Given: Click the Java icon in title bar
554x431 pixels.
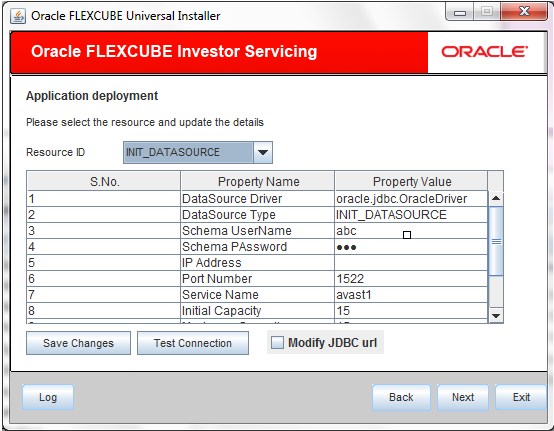Looking at the screenshot, I should 18,16.
